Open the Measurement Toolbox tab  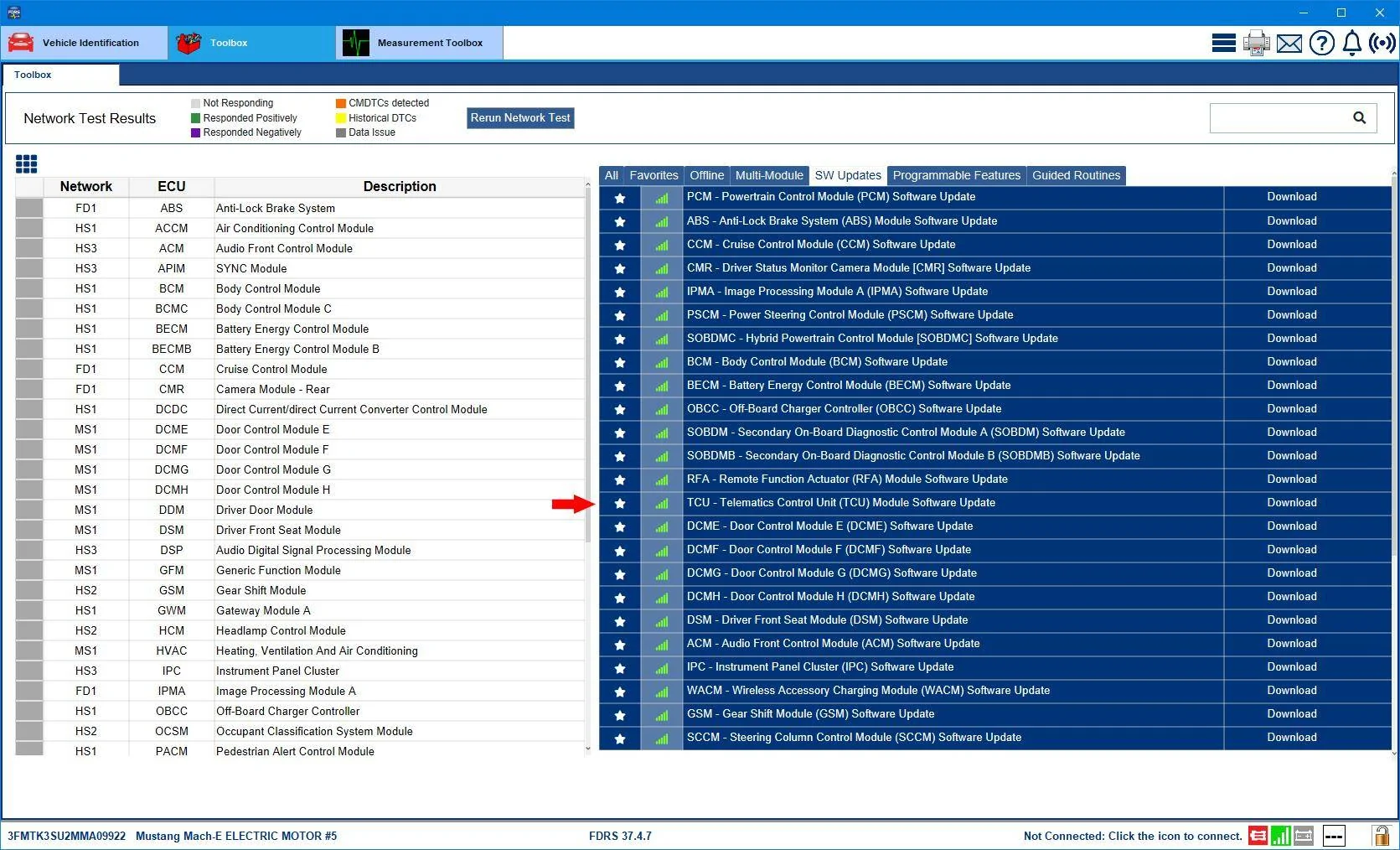(x=419, y=43)
